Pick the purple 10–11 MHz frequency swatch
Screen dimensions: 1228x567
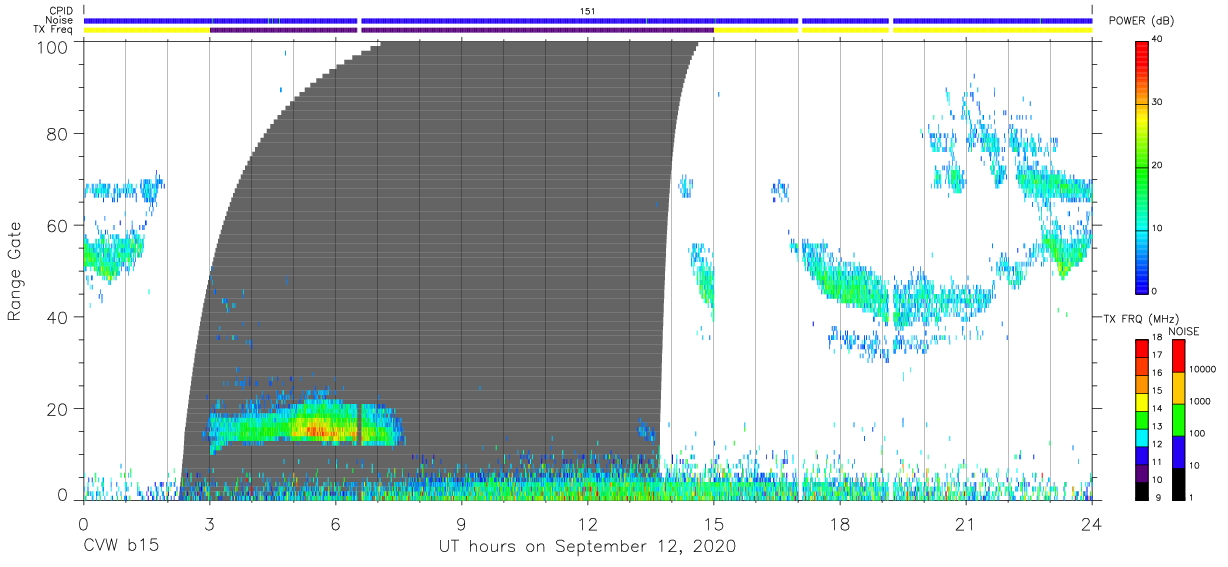point(1141,473)
